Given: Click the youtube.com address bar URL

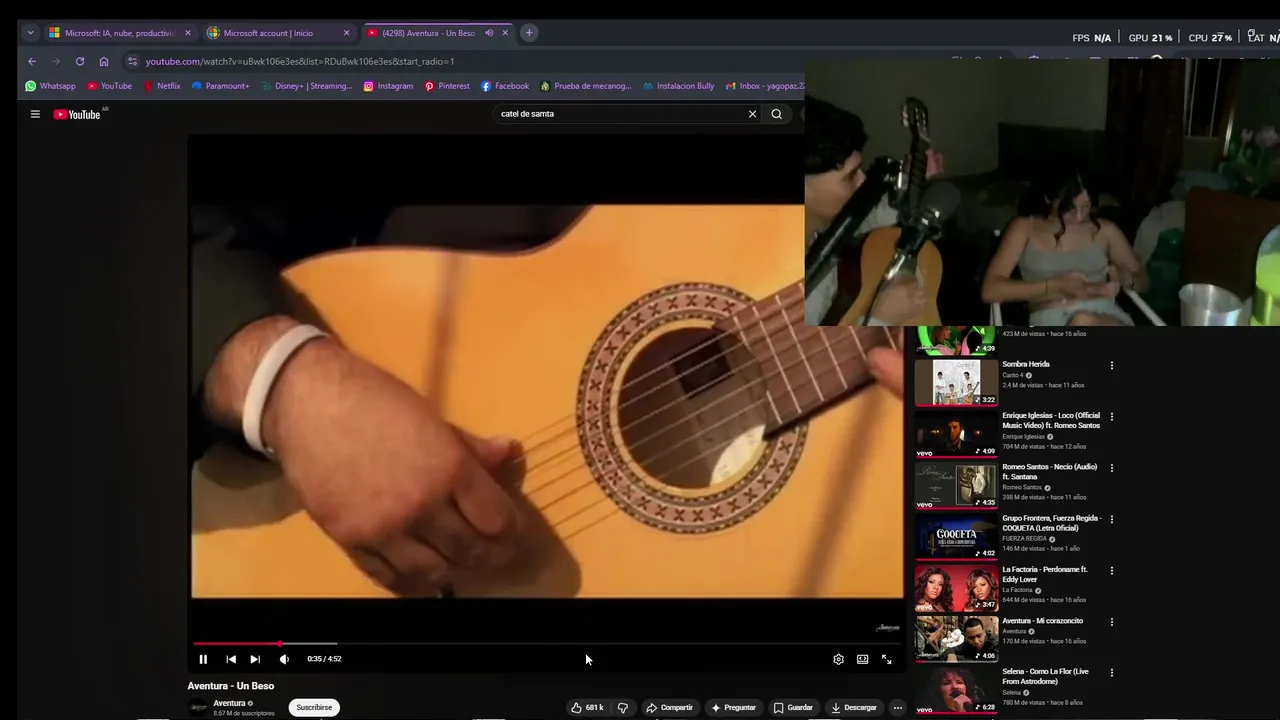Looking at the screenshot, I should tap(300, 61).
